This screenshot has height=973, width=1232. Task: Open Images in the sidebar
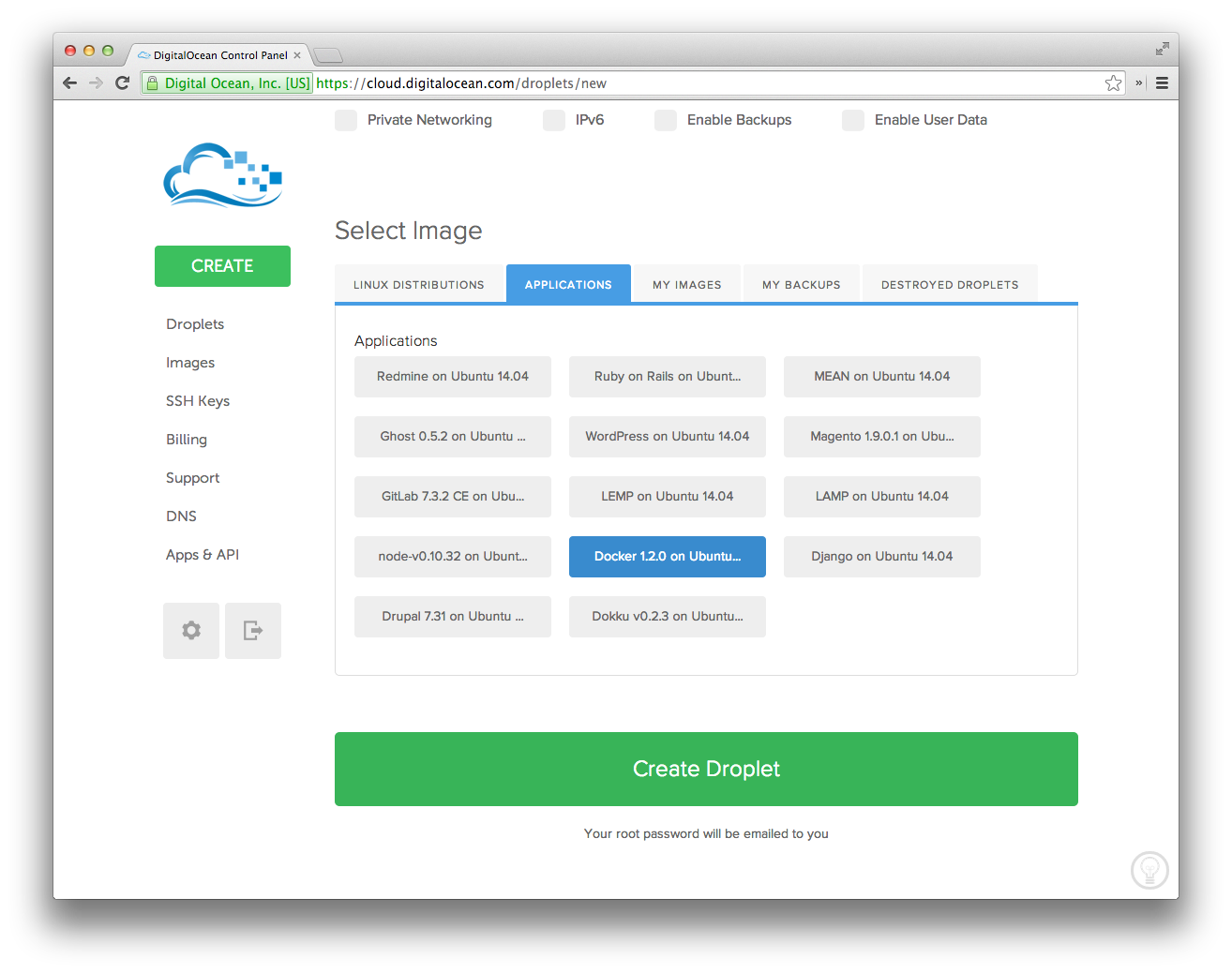tap(190, 363)
